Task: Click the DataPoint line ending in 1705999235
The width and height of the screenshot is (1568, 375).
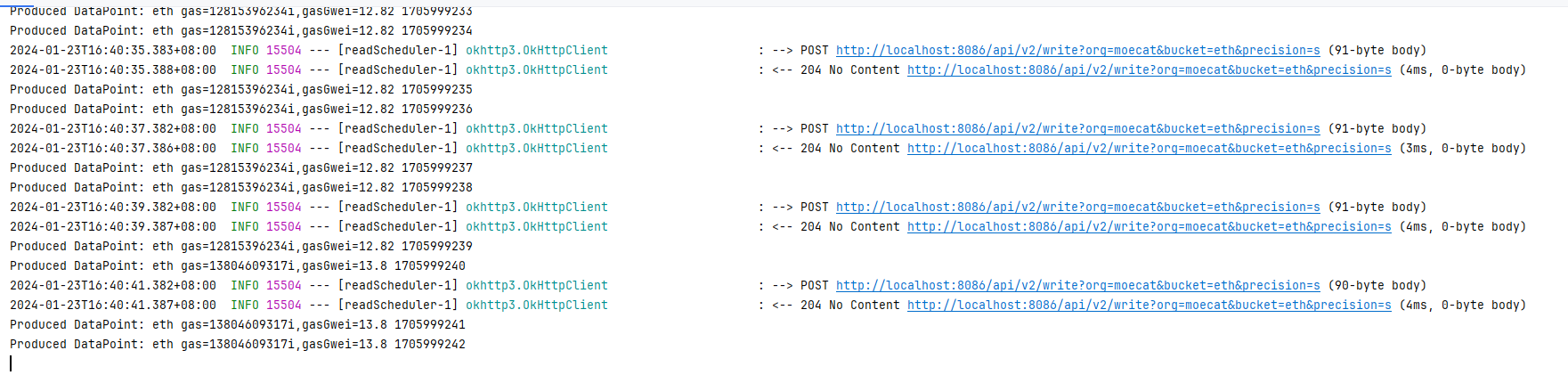Action: tap(241, 90)
